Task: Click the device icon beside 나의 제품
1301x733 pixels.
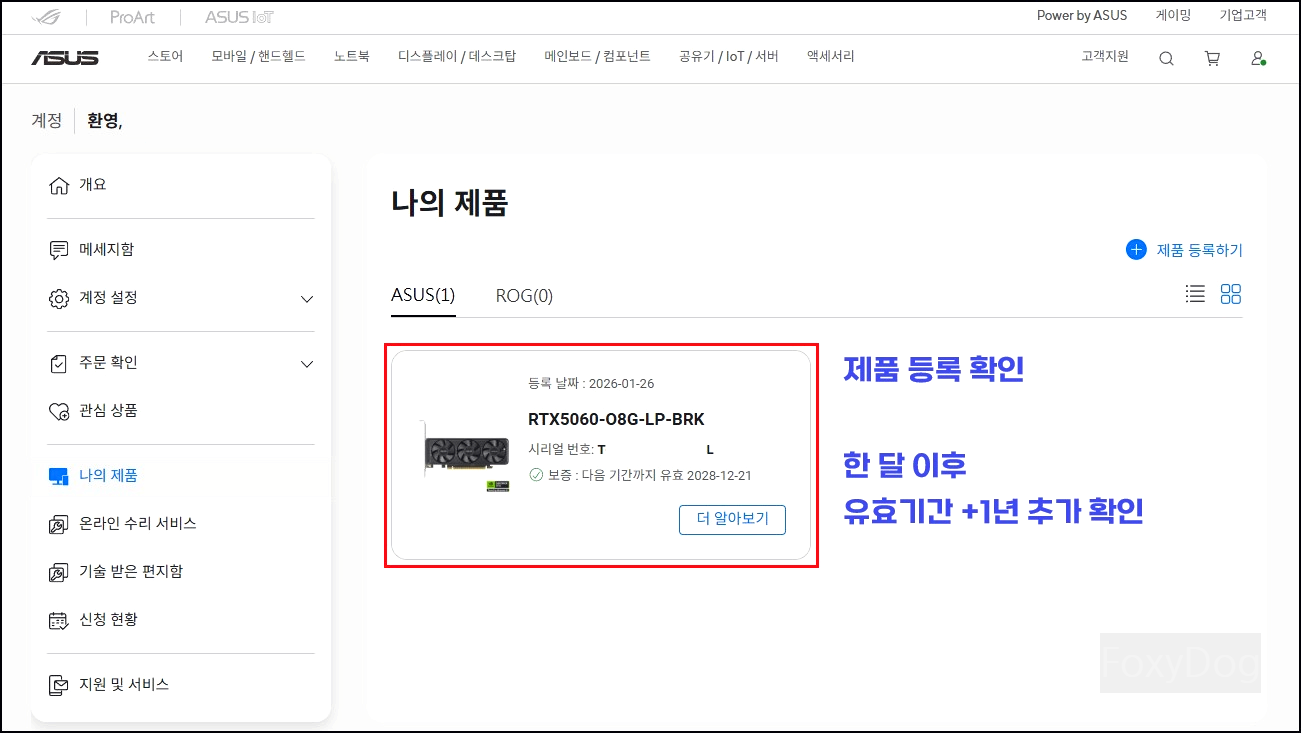Action: [x=59, y=476]
